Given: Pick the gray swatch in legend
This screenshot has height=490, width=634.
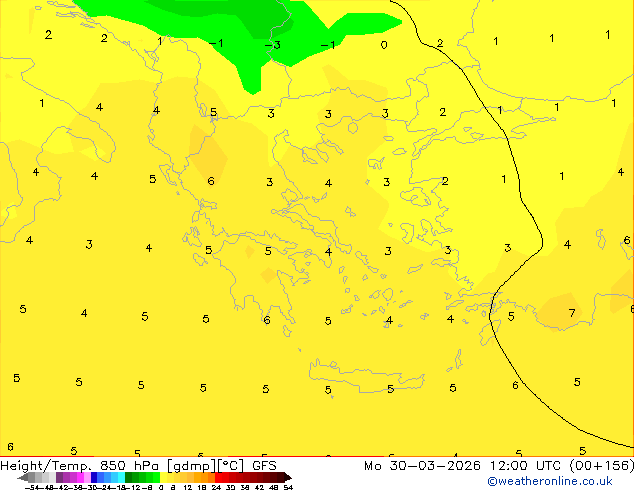Looking at the screenshot, I should 31,477.
